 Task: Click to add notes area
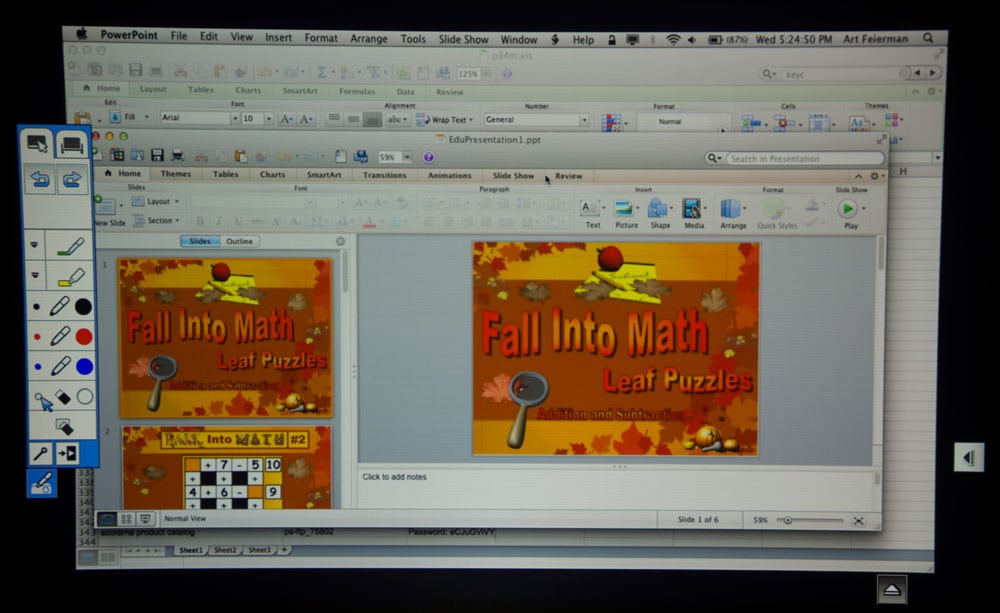point(617,488)
